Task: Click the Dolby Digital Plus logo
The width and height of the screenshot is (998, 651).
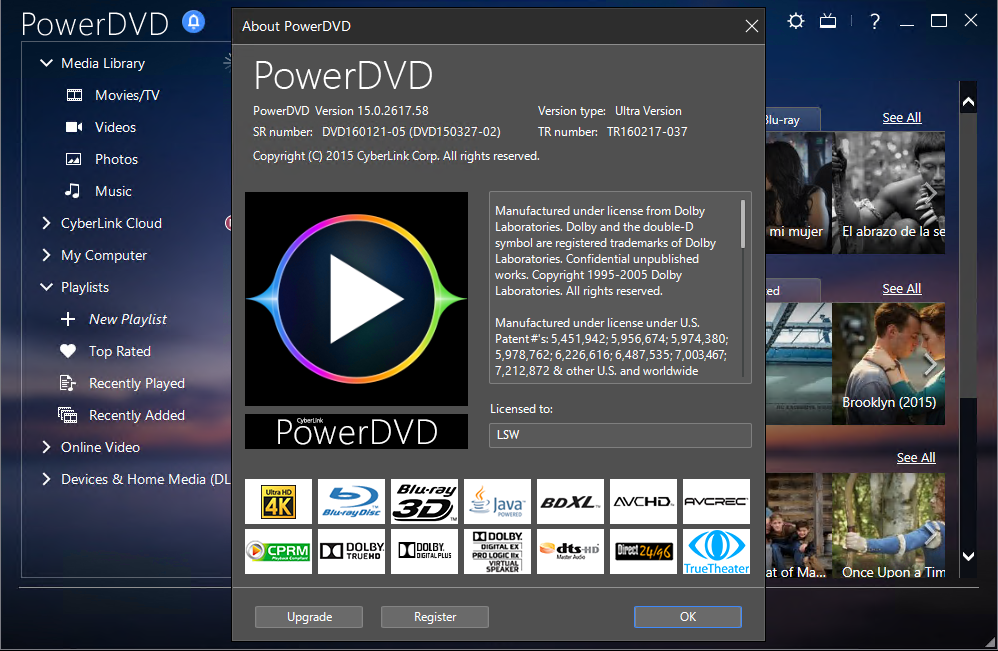Action: pyautogui.click(x=425, y=552)
